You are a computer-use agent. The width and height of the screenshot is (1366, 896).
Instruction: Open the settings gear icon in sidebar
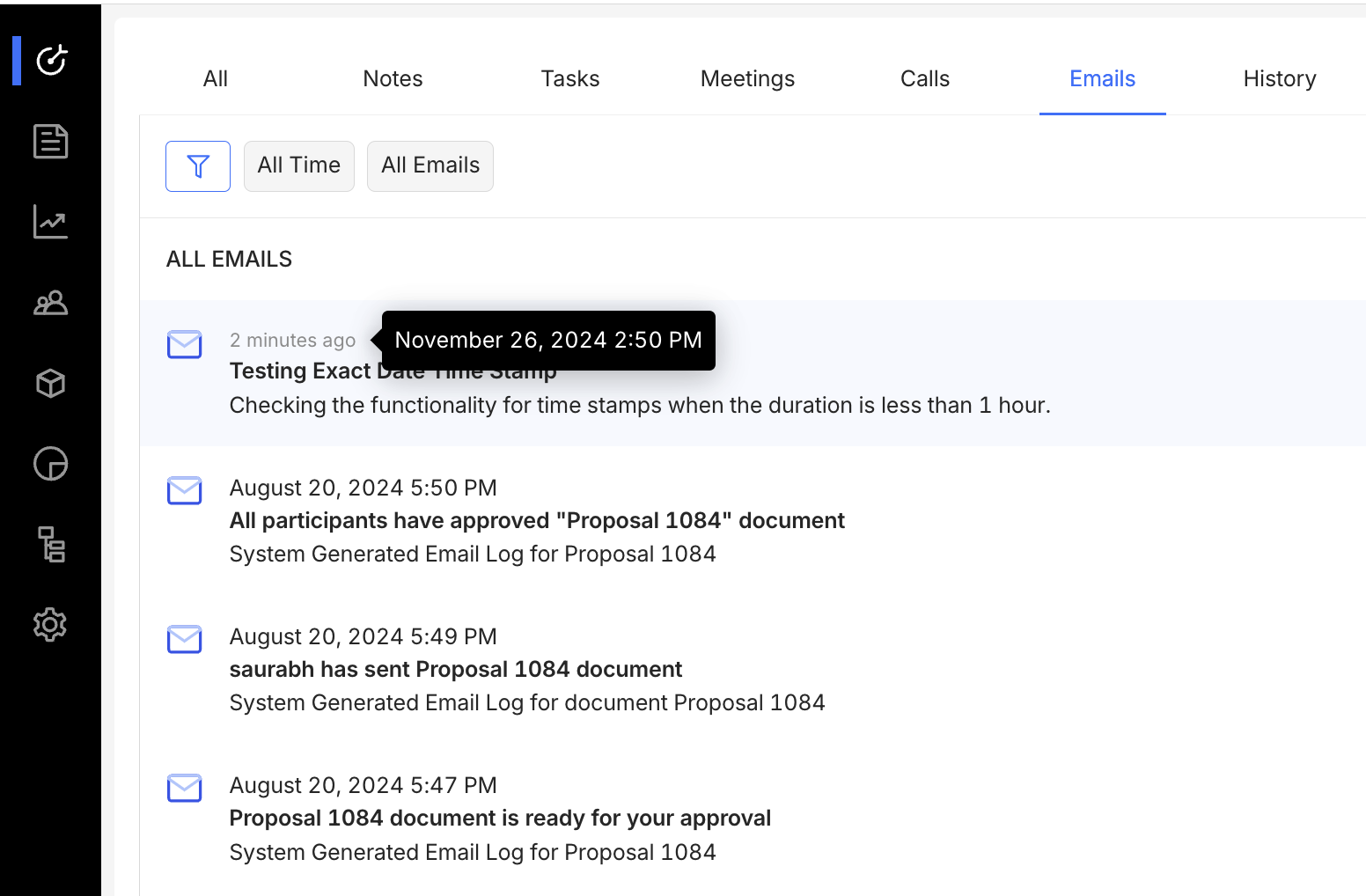point(51,625)
